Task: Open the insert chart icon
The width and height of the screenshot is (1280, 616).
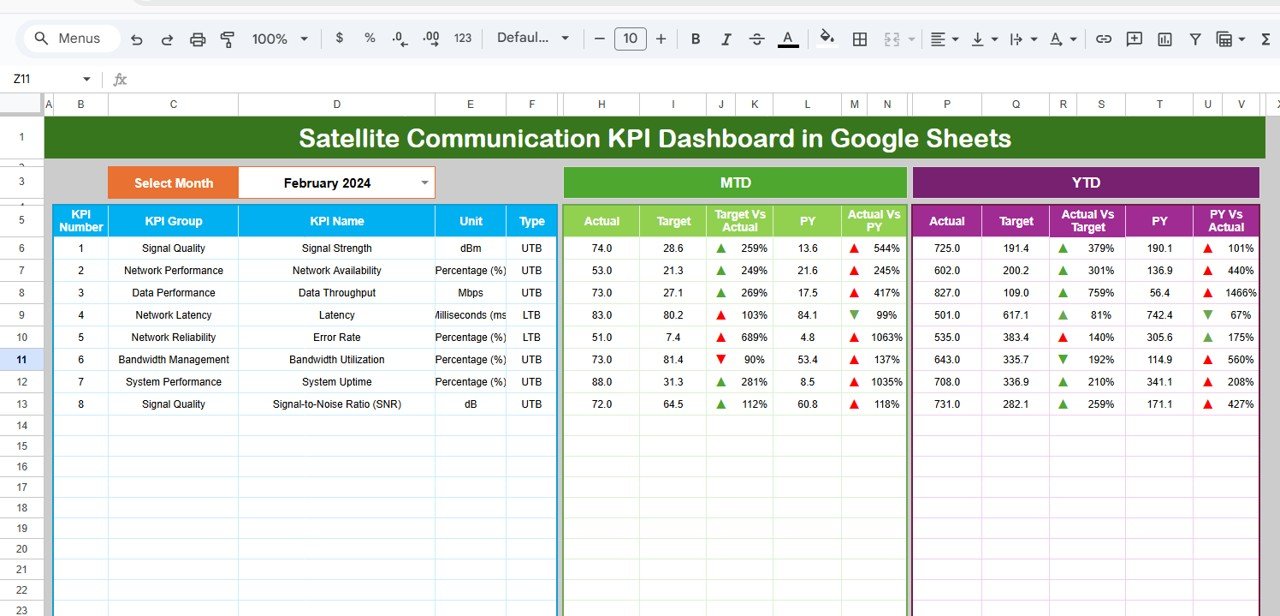Action: pyautogui.click(x=1165, y=38)
